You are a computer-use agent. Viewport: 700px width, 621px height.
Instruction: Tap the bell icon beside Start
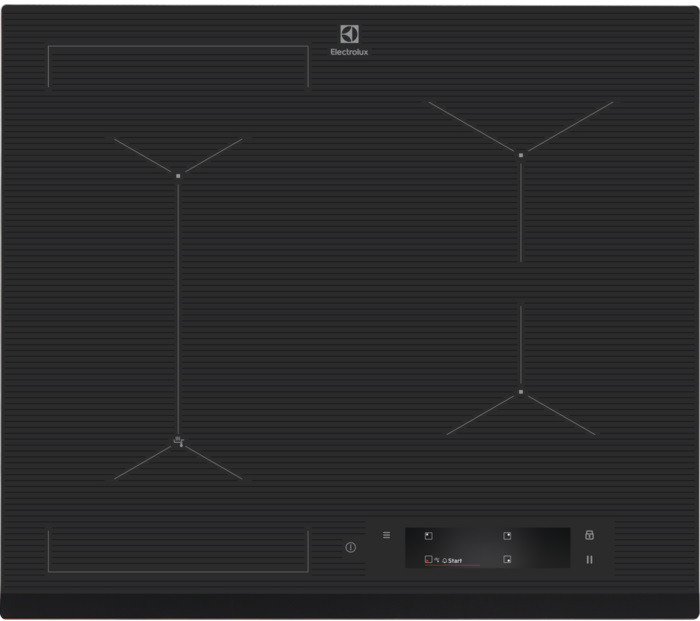coord(444,561)
